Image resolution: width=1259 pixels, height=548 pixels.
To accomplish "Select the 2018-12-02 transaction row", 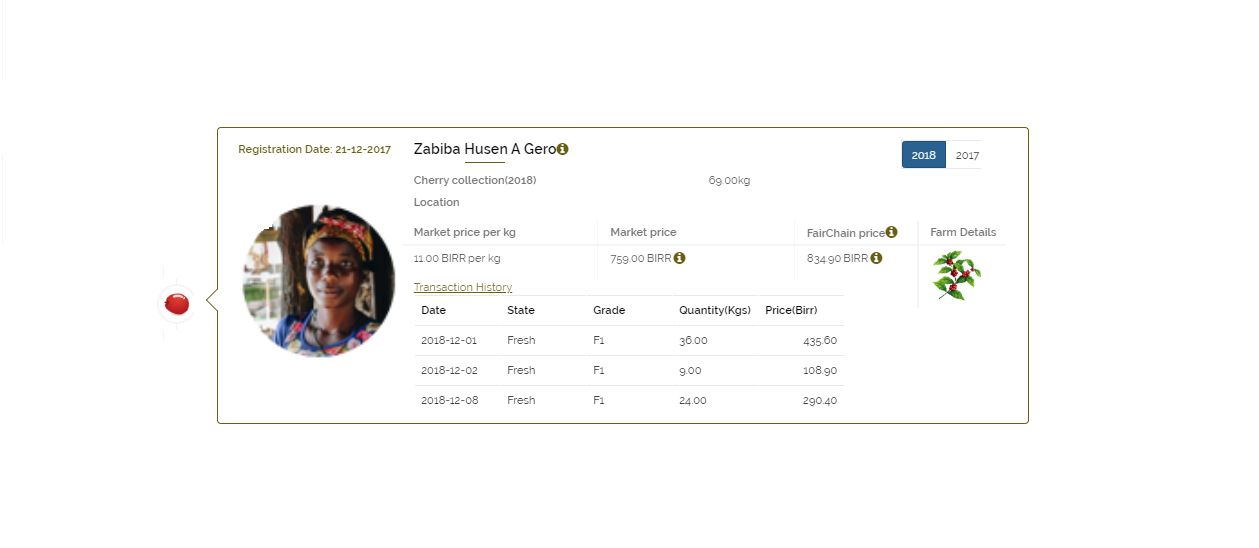I will [629, 370].
